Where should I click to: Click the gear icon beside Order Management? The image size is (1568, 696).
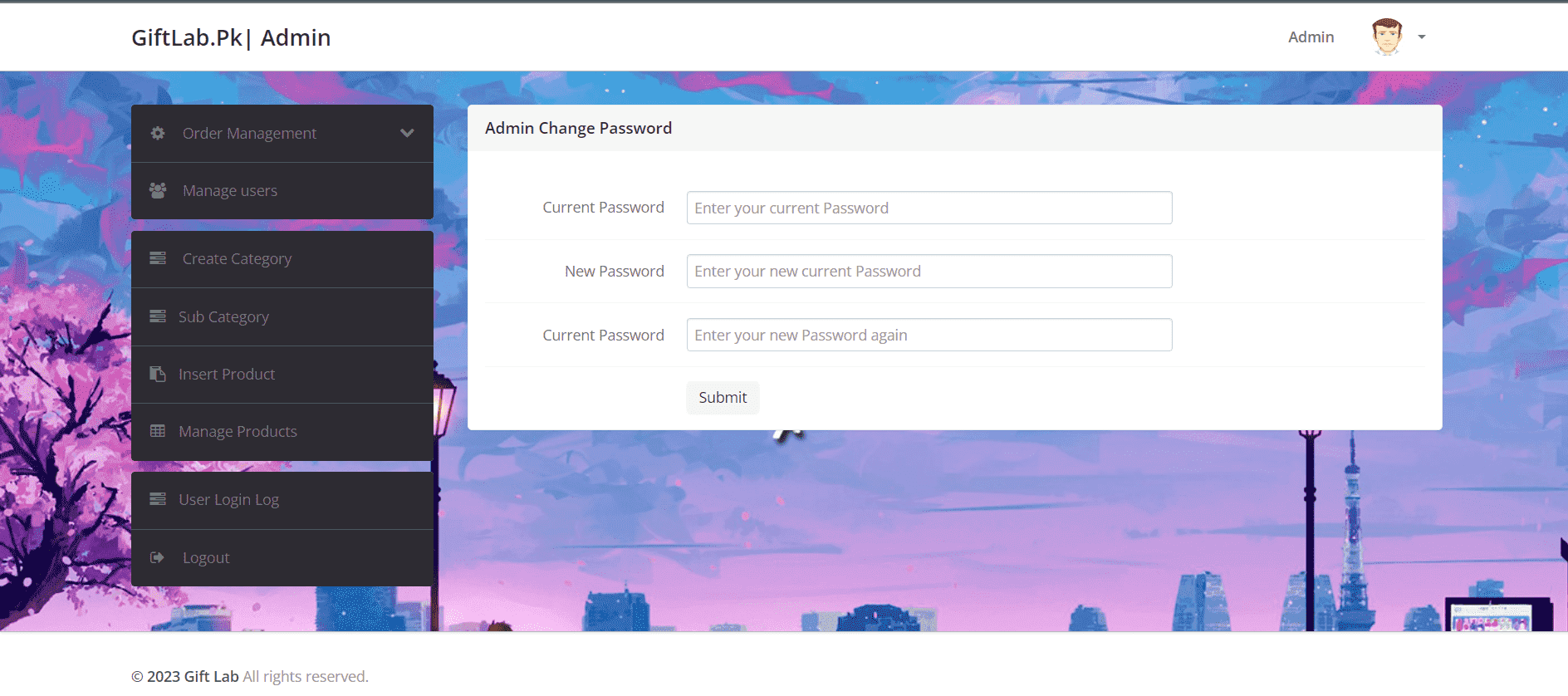[x=158, y=133]
